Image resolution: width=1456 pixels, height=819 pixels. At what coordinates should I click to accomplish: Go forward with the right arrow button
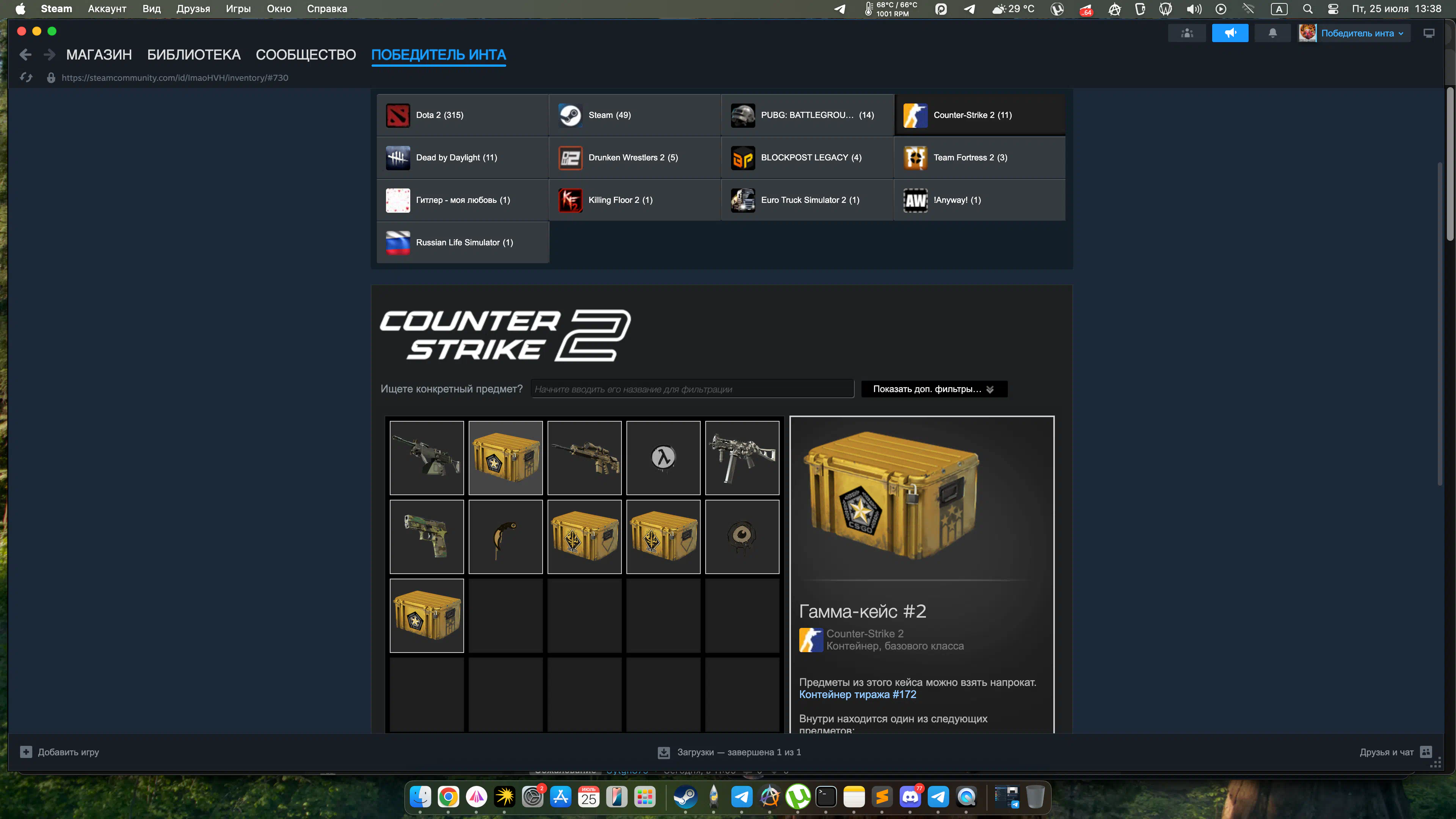(x=50, y=55)
